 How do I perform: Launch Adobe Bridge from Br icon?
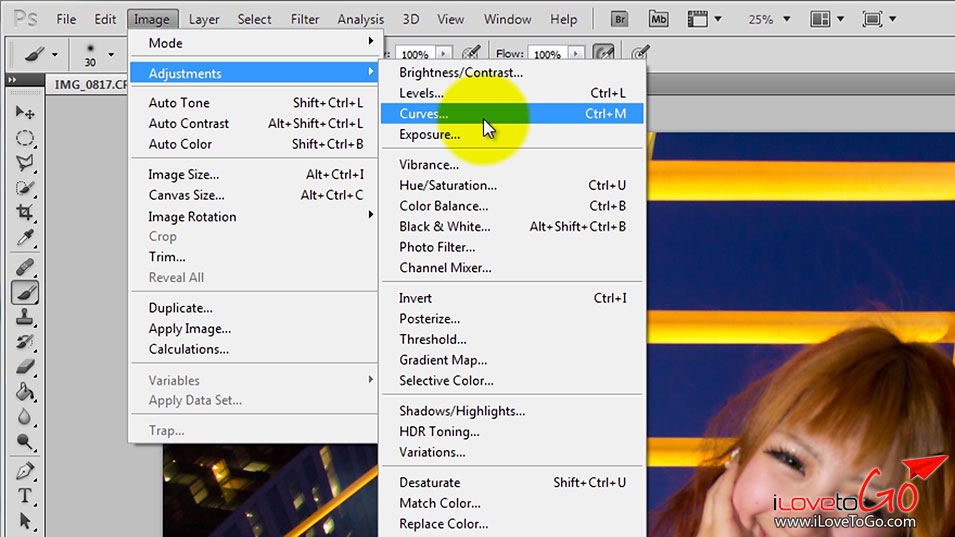[x=619, y=19]
